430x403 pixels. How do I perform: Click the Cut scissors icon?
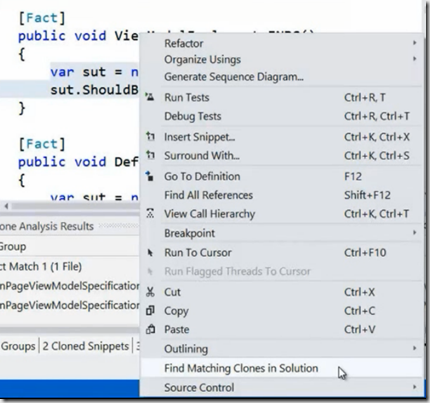pyautogui.click(x=150, y=292)
